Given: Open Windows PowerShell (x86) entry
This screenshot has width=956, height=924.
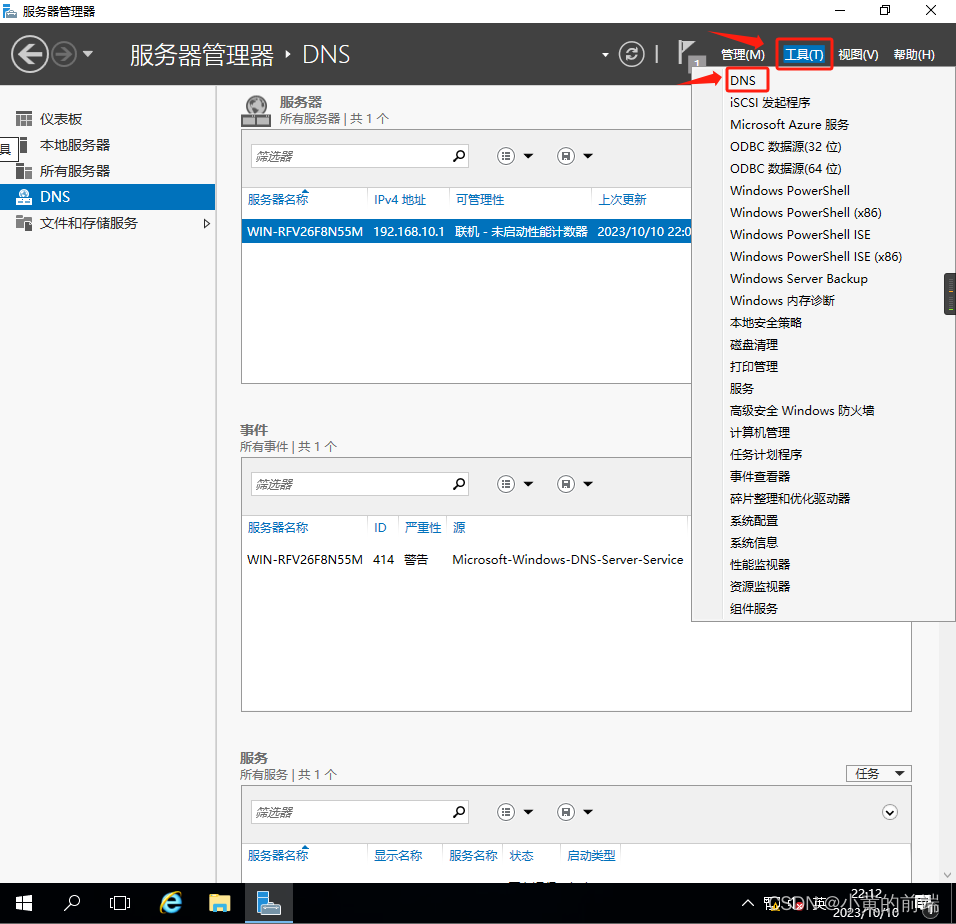Looking at the screenshot, I should pyautogui.click(x=805, y=212).
